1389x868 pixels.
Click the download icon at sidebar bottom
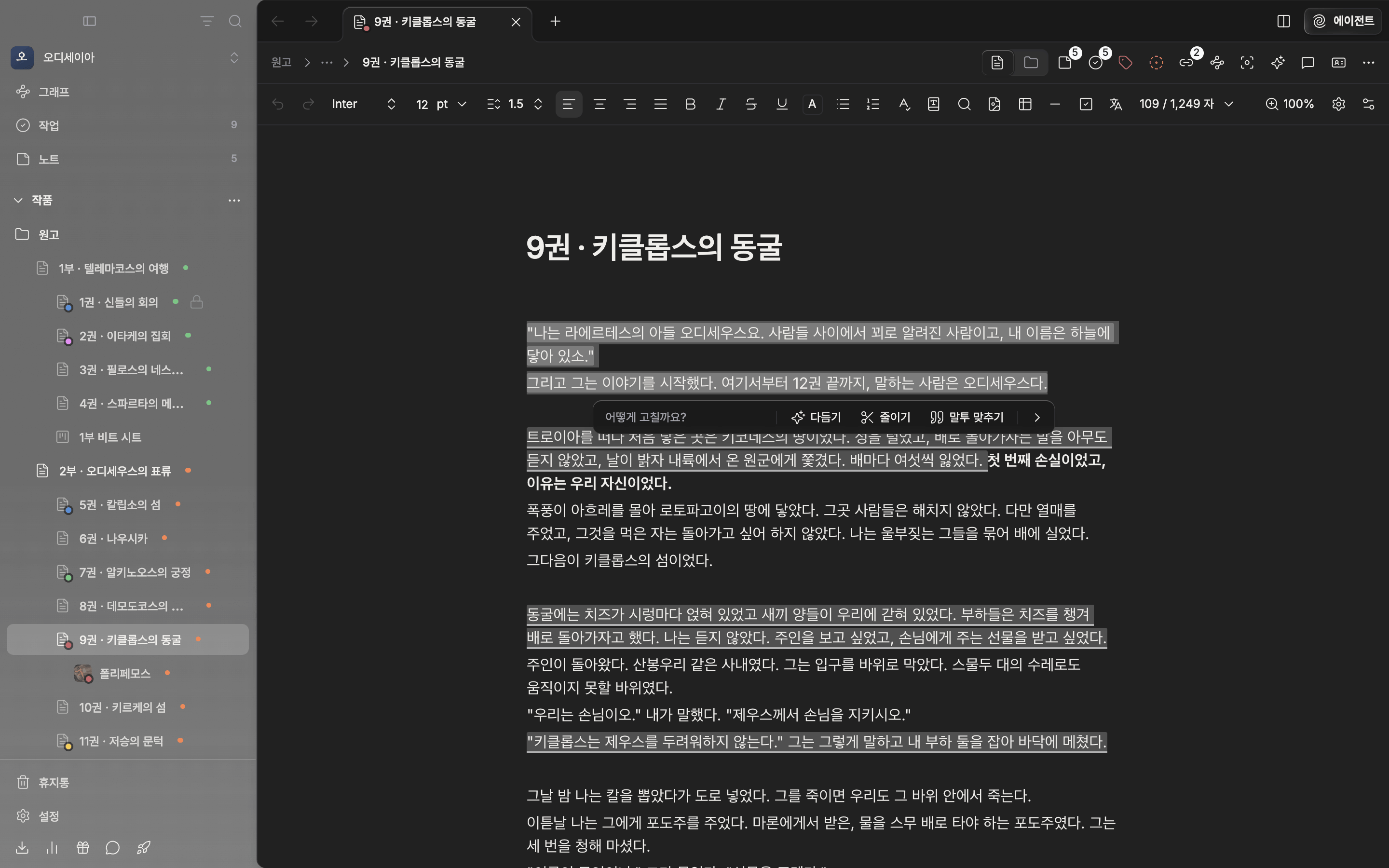point(22,847)
